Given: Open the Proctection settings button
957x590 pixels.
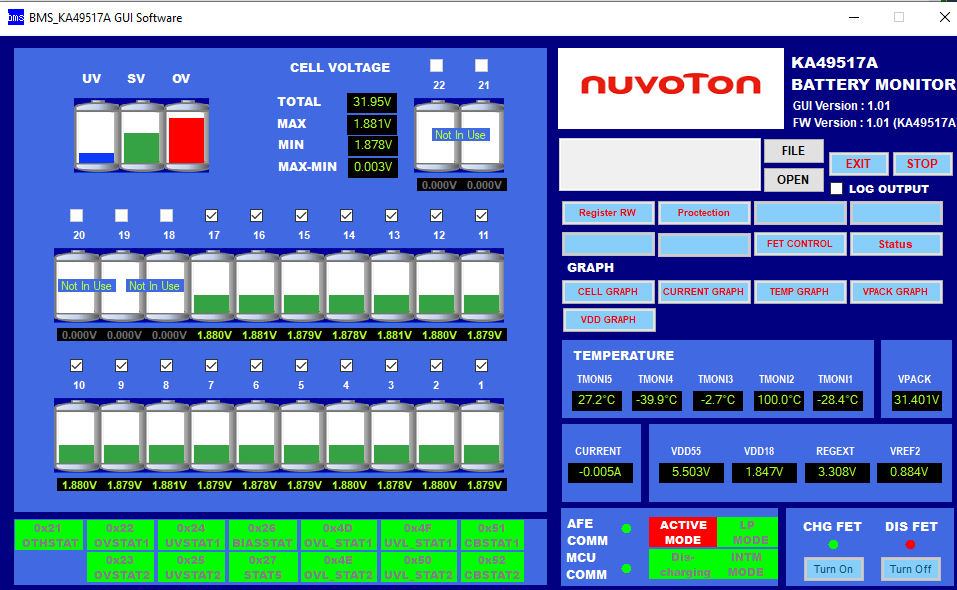Looking at the screenshot, I should point(704,213).
